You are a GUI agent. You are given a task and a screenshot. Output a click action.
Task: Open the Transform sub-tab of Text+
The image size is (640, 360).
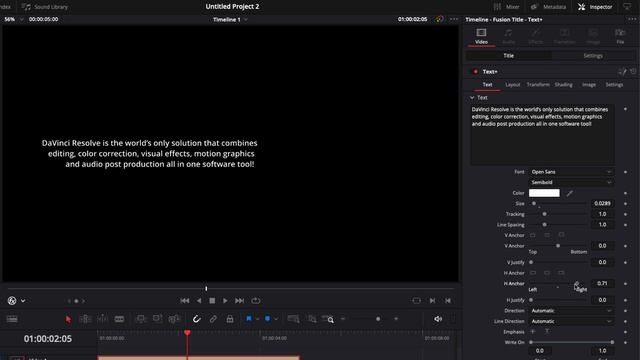click(538, 85)
